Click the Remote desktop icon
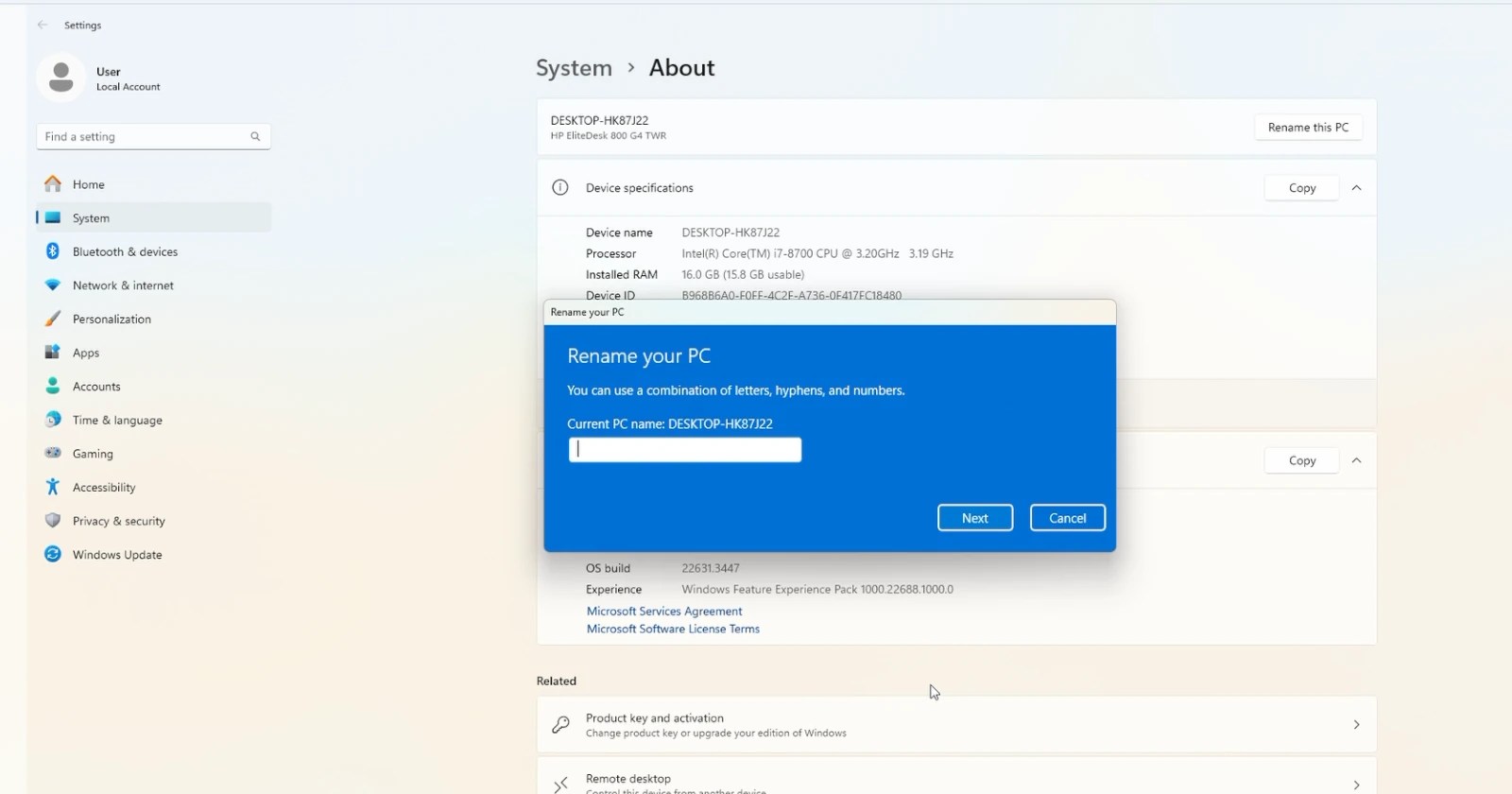Image resolution: width=1512 pixels, height=794 pixels. [x=560, y=785]
